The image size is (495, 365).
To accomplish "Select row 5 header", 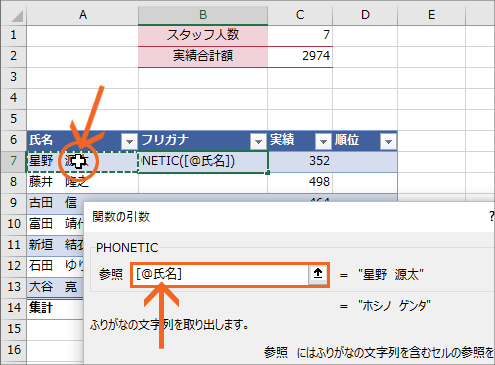I will tap(13, 119).
